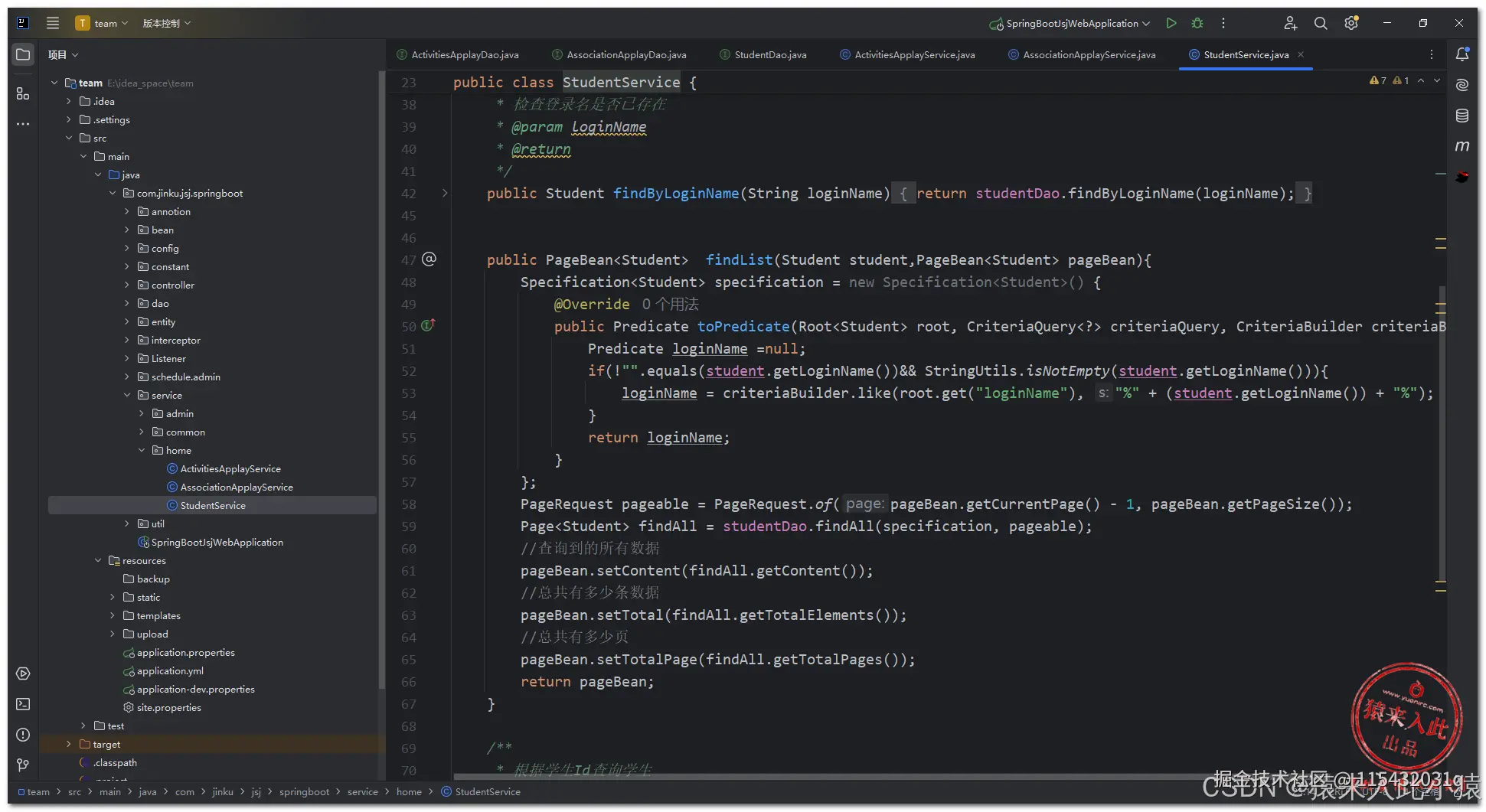Screen dimensions: 1486x812
Task: Collapse the src folder
Action: tap(69, 138)
